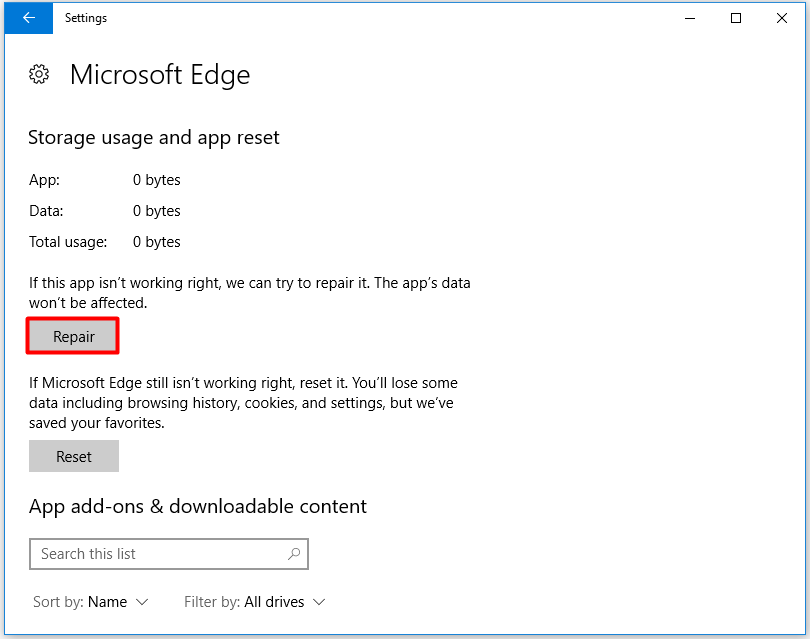Maximize the Settings window
Screen dimensions: 810x639
coord(736,18)
